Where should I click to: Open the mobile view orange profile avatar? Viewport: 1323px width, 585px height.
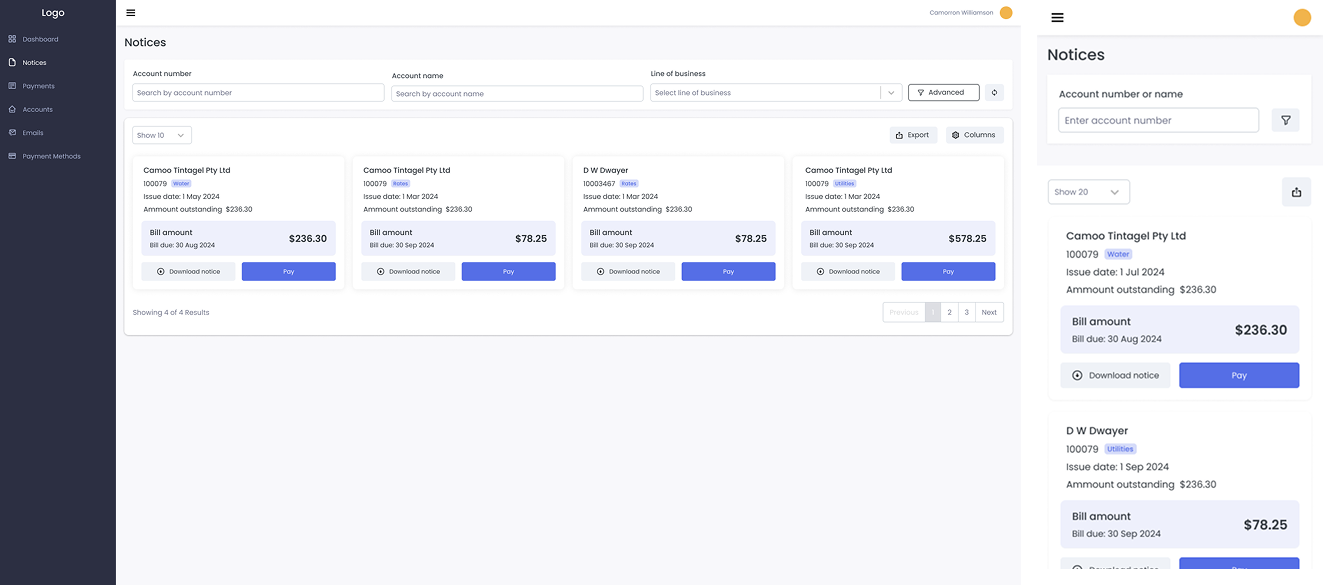(1302, 17)
